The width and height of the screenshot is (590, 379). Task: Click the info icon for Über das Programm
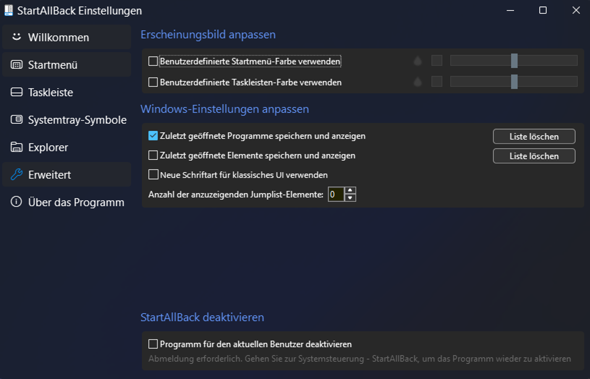coord(16,202)
